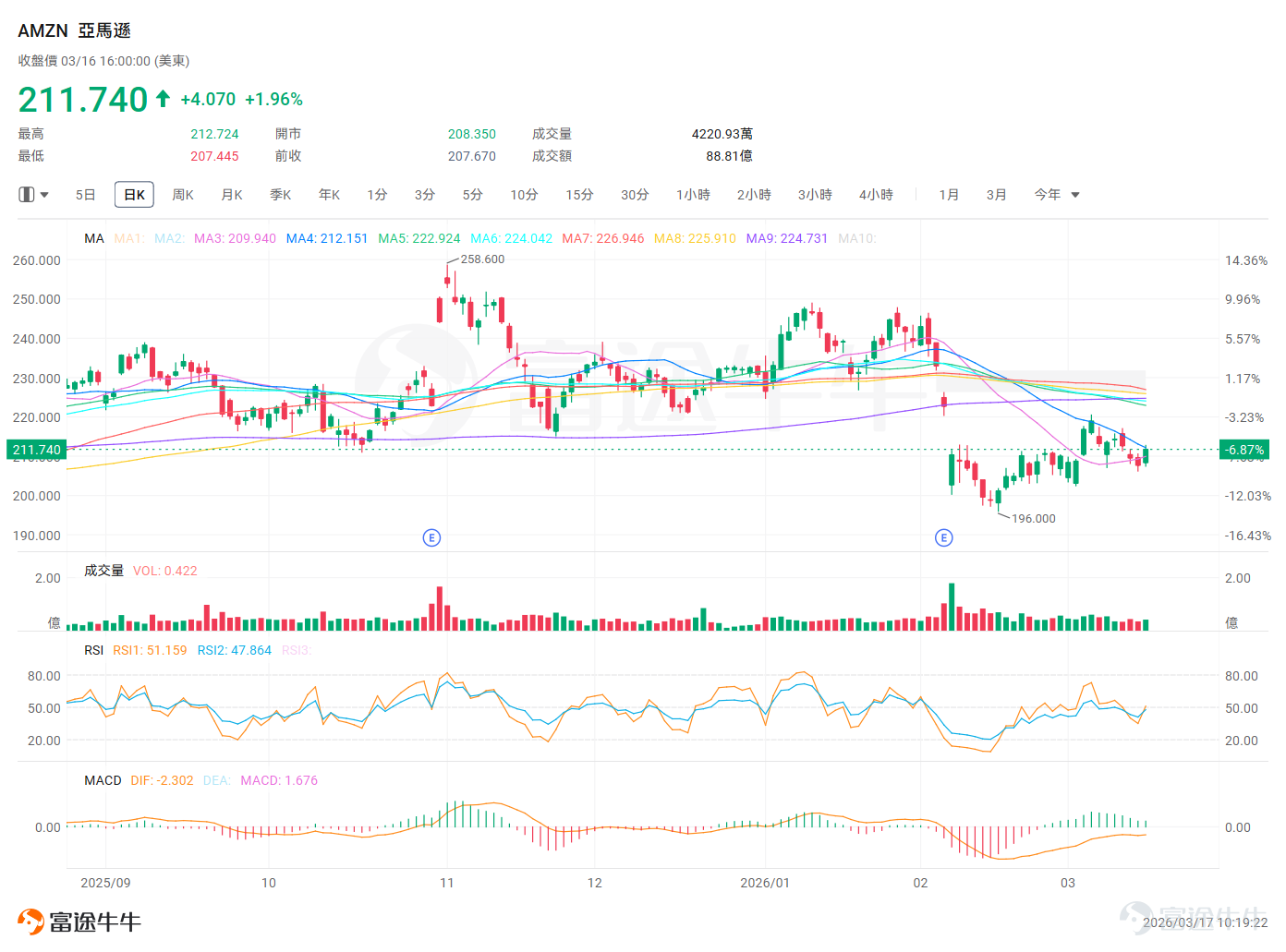Select the 3分 interval
Image resolution: width=1286 pixels, height=952 pixels.
[x=425, y=195]
